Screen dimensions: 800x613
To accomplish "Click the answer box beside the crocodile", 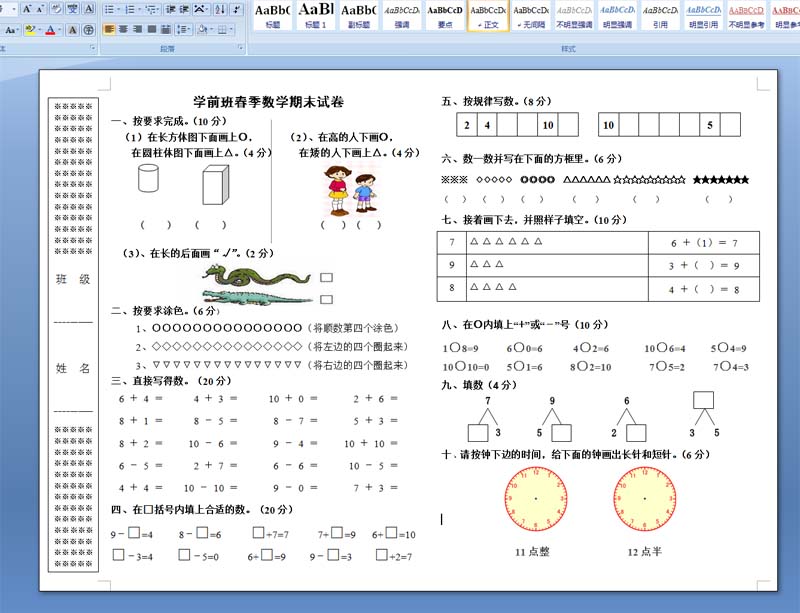I will 327,300.
